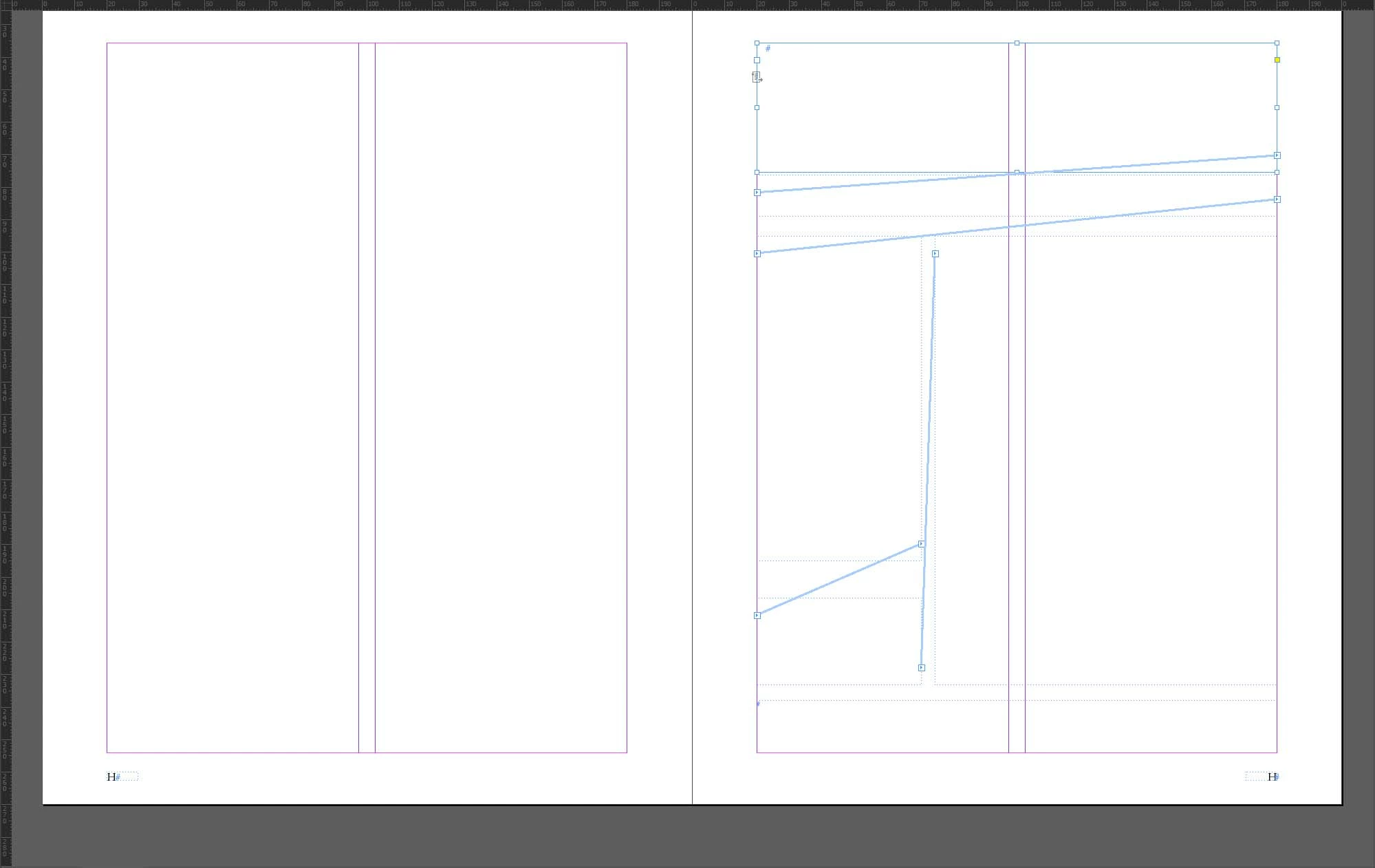The image size is (1375, 868).
Task: Click the yellow live-corners square on selected frame
Action: pyautogui.click(x=1277, y=60)
